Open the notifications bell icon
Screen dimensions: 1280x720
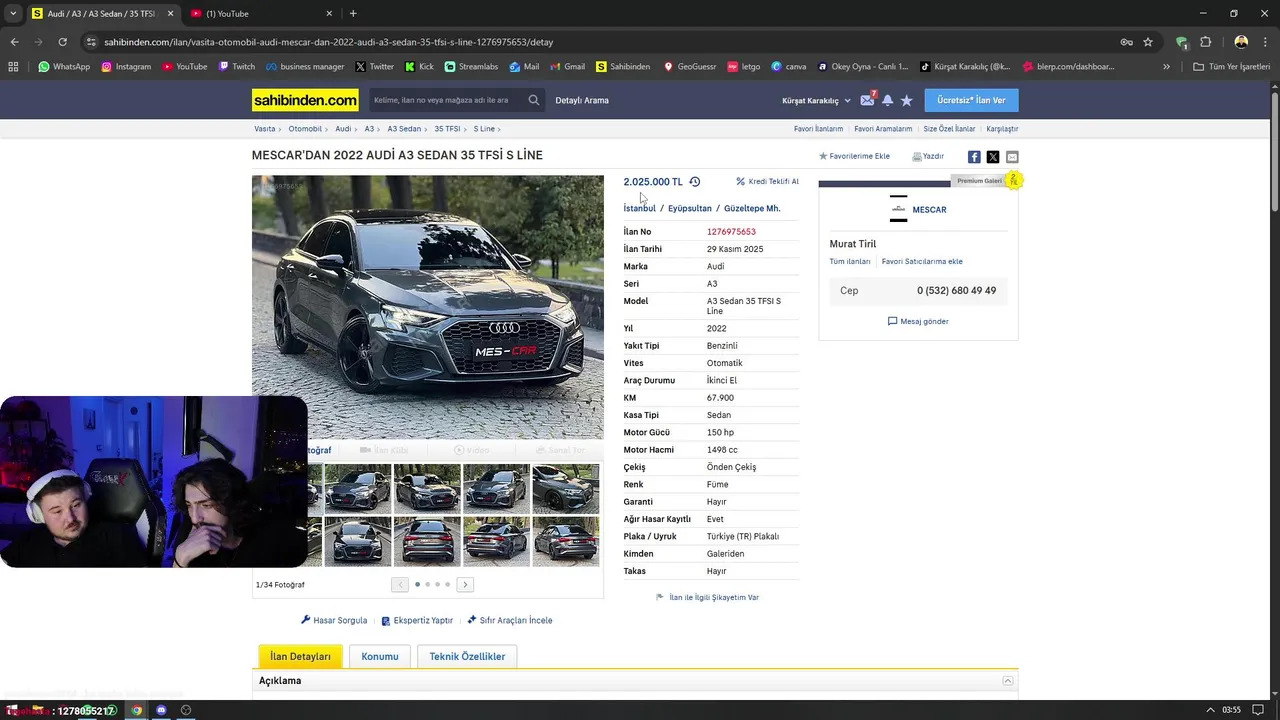click(x=887, y=100)
